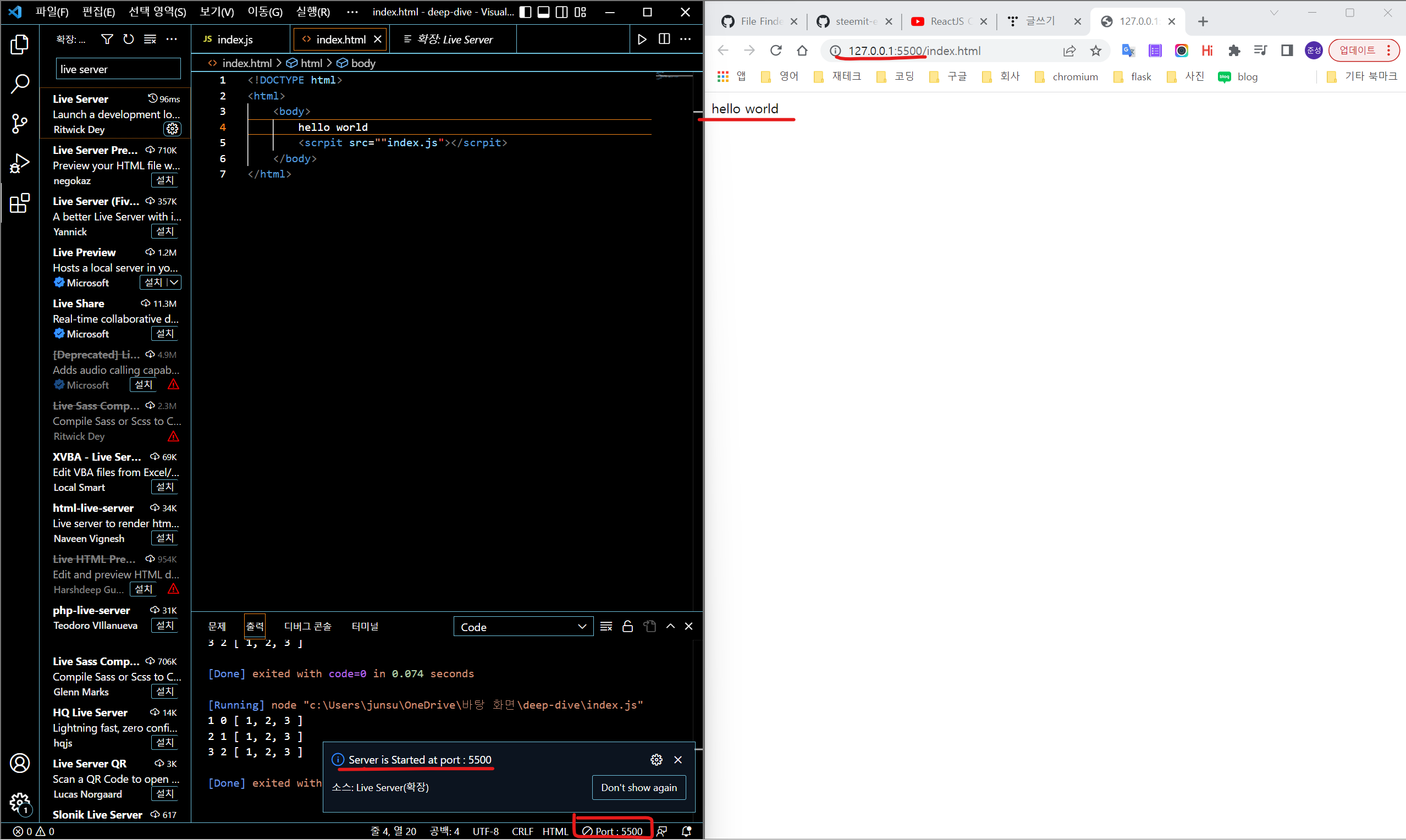Open the Explorer view in activity bar
This screenshot has height=840, width=1406.
coord(19,45)
